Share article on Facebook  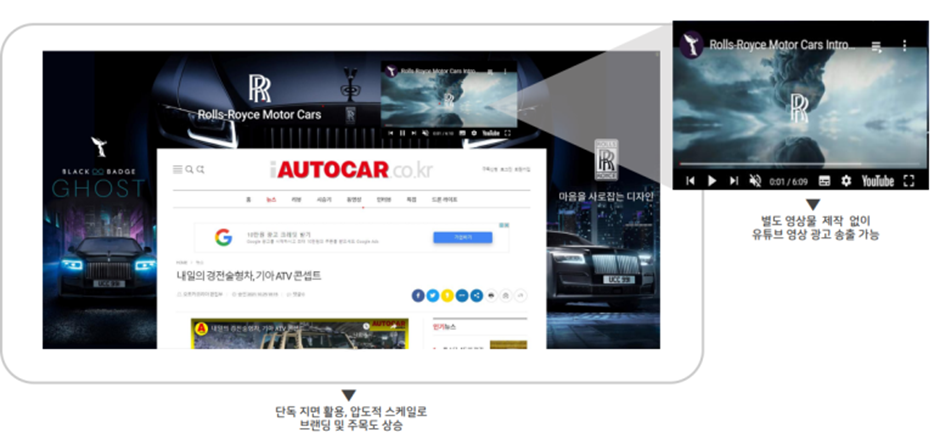pos(418,295)
